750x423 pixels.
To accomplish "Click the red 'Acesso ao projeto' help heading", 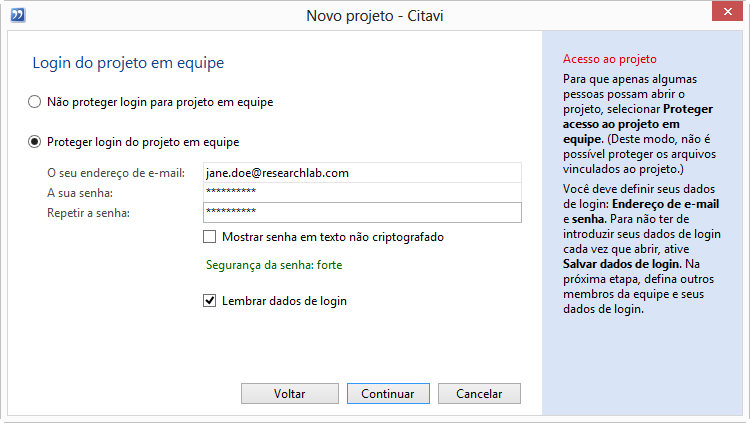I will (609, 59).
